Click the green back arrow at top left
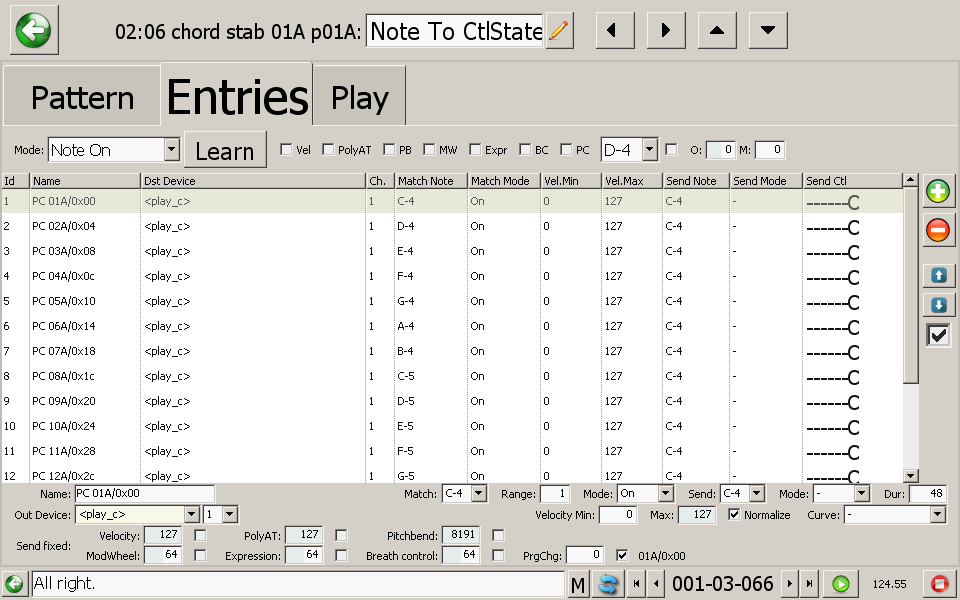Image resolution: width=960 pixels, height=600 pixels. click(x=34, y=30)
